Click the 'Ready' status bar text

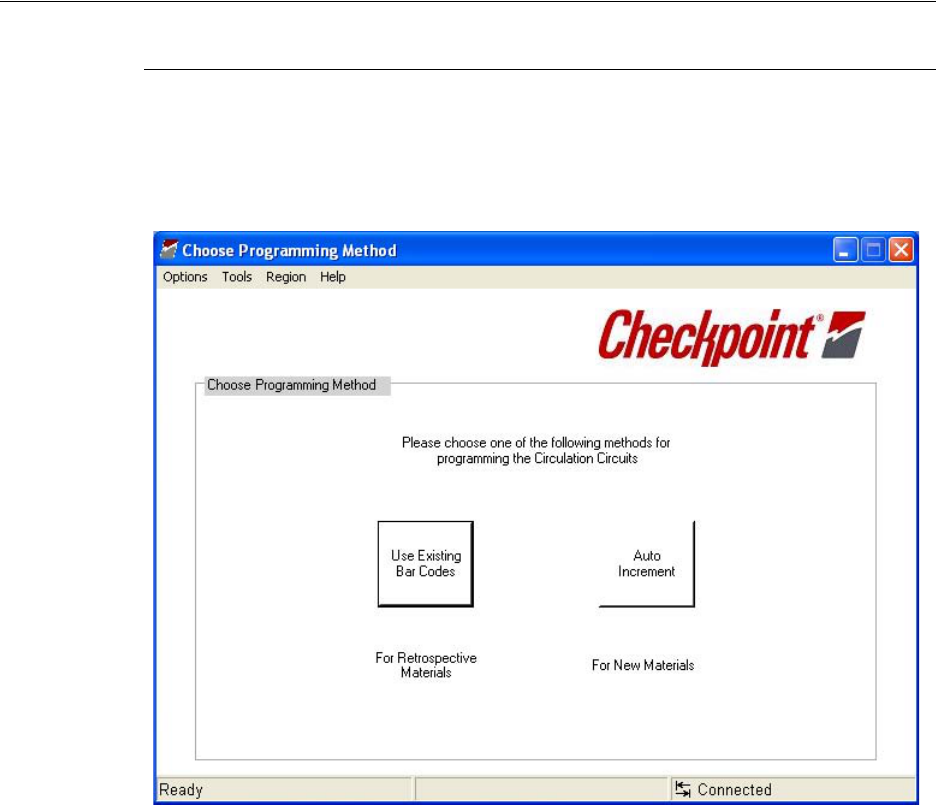point(181,789)
